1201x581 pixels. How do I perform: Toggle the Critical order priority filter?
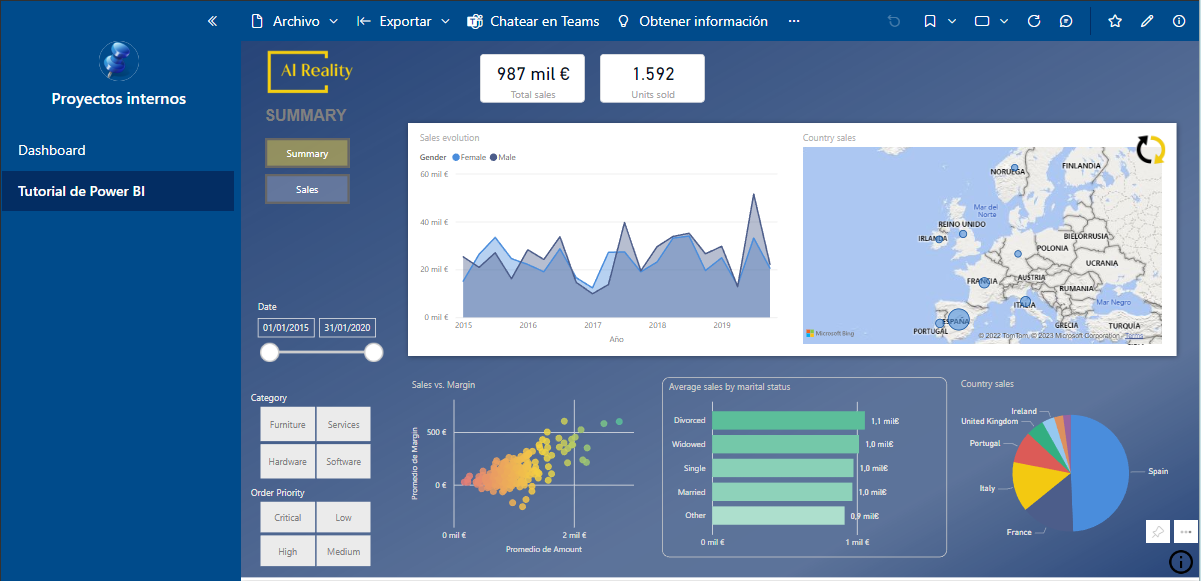click(288, 518)
